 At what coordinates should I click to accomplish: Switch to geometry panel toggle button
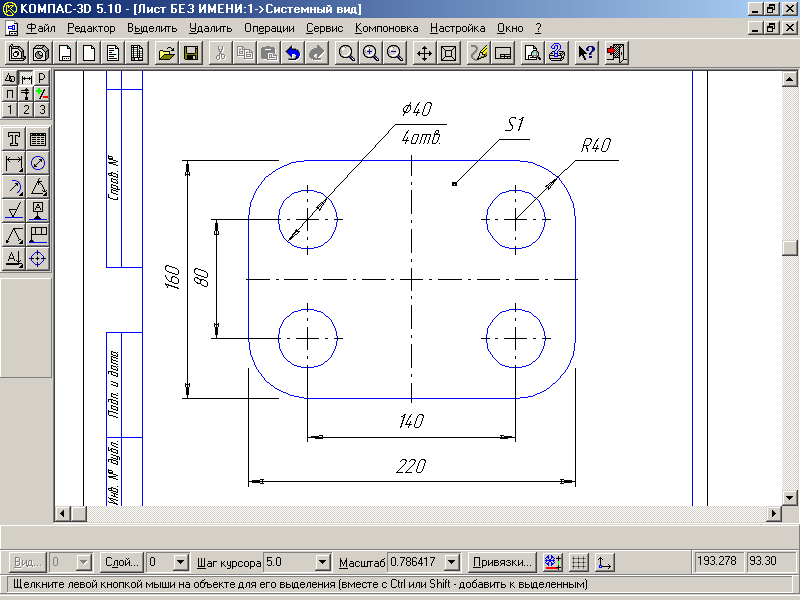coord(10,78)
